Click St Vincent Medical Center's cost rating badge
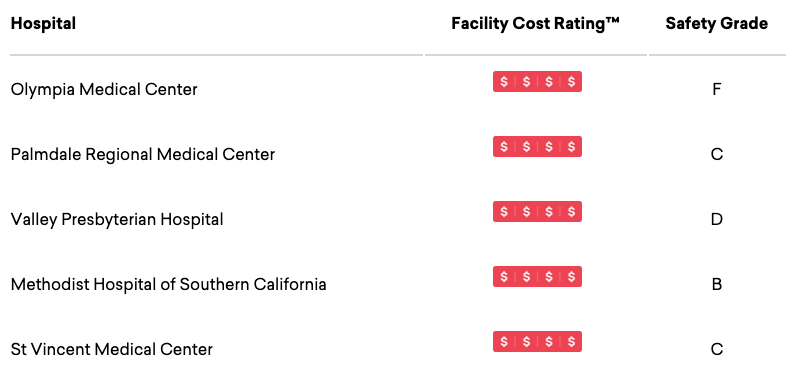The height and width of the screenshot is (378, 796). coord(537,341)
